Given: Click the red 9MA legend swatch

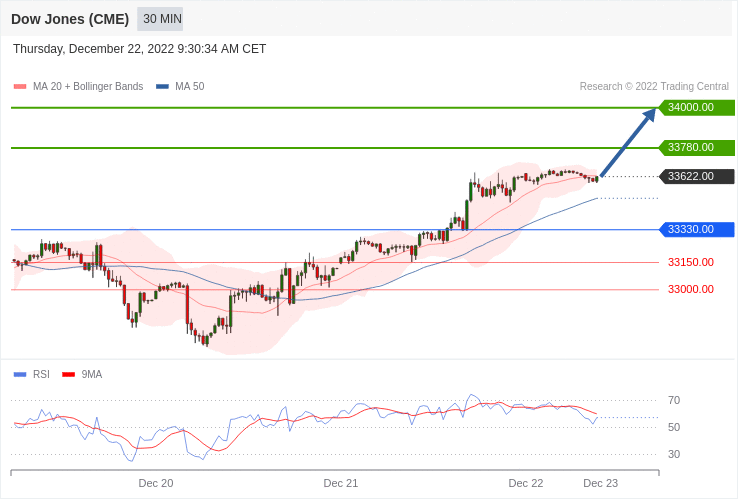Looking at the screenshot, I should [69, 375].
